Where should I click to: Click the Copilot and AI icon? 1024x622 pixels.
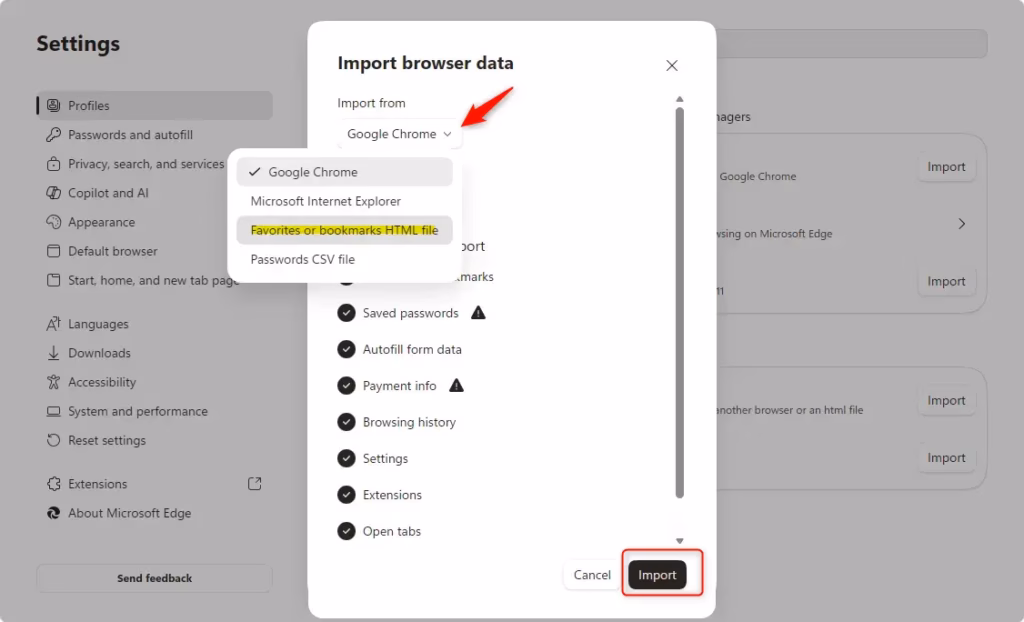54,193
